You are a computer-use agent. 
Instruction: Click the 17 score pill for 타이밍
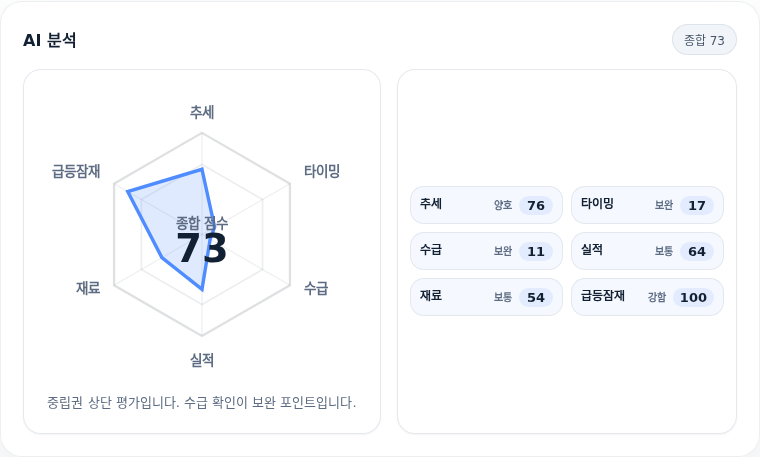coord(697,205)
